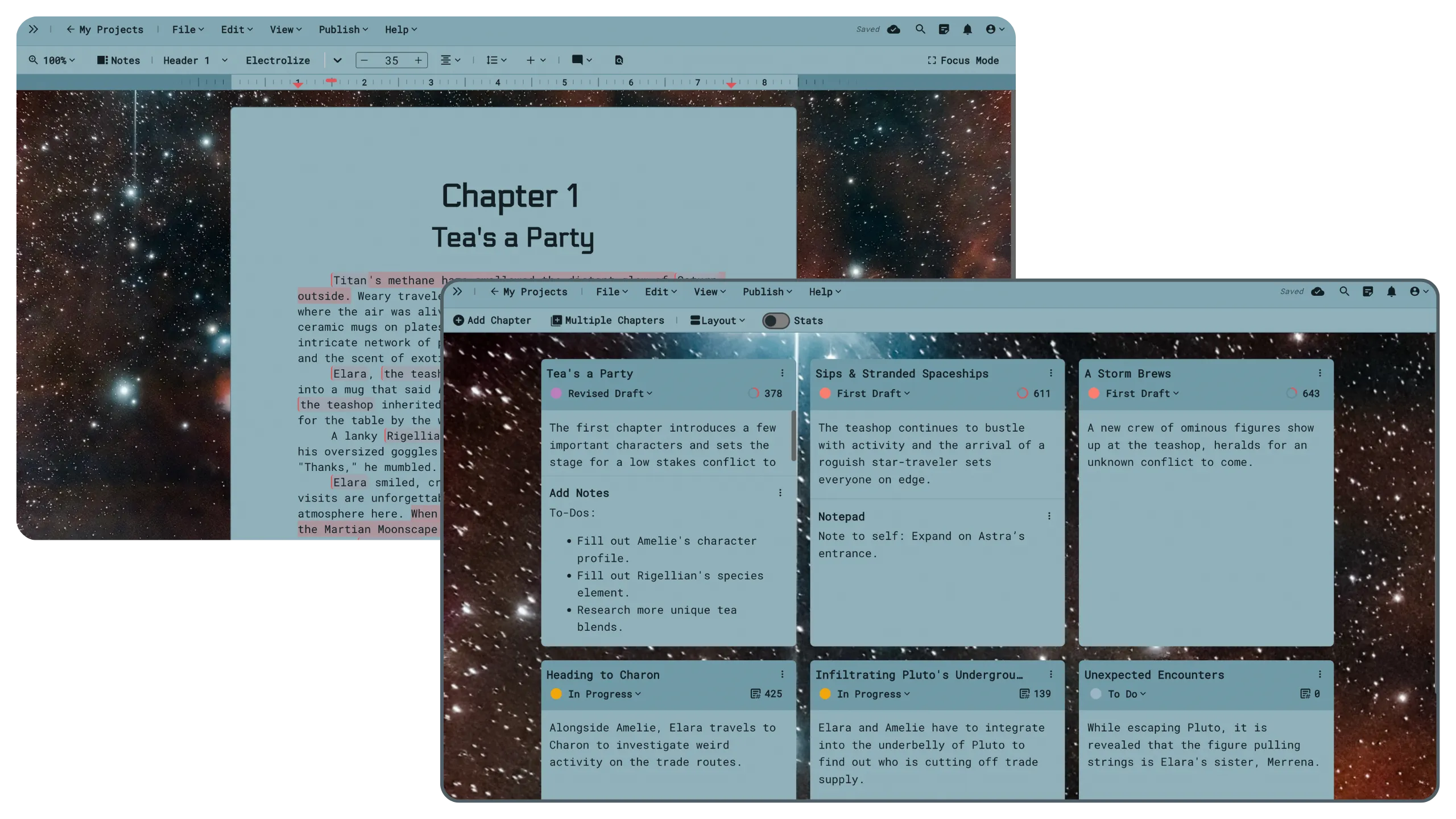The width and height of the screenshot is (1456, 819).
Task: Open options for Tea's a Party card
Action: 782,373
